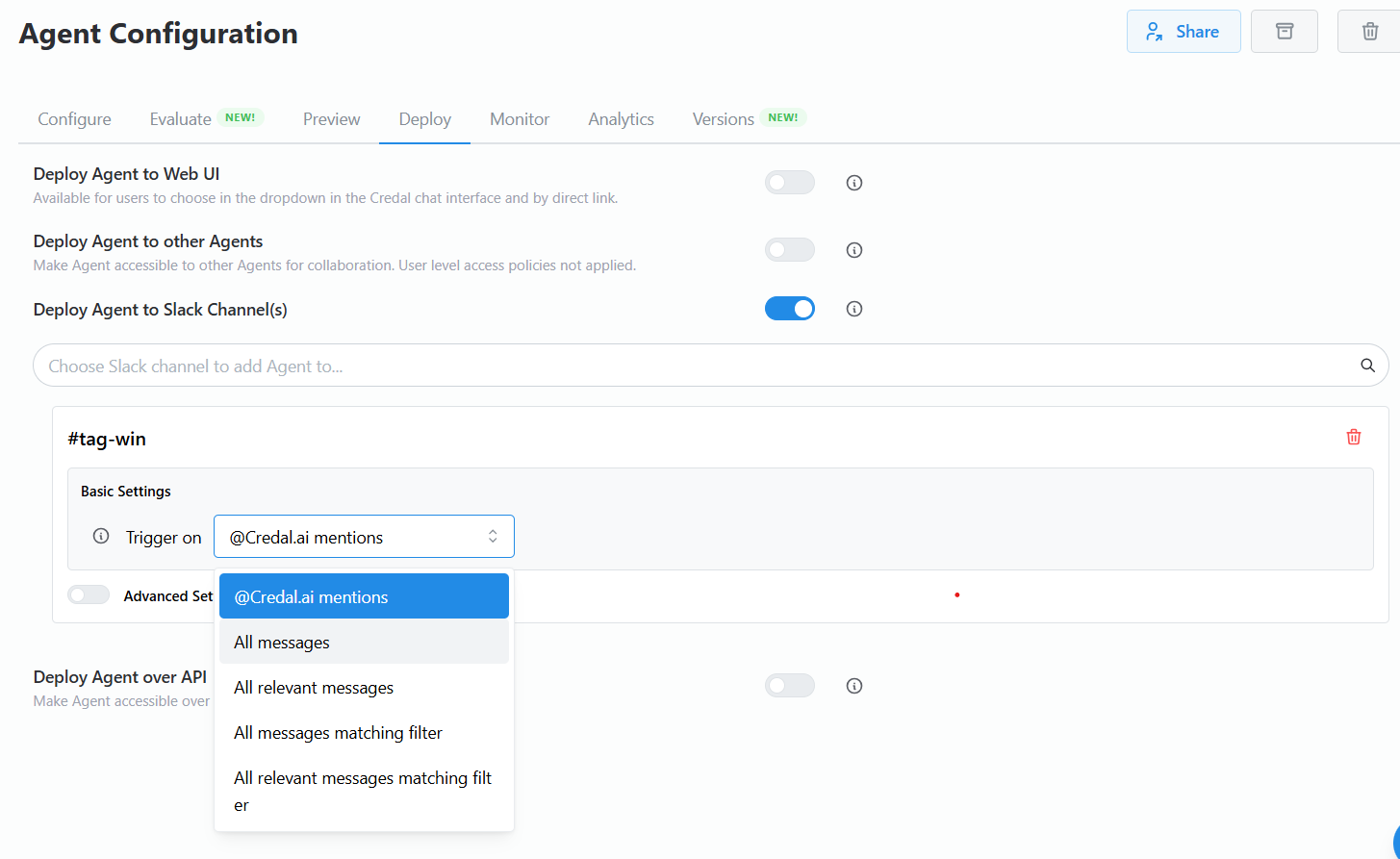Open info icon for Web UI deployment

pos(853,183)
